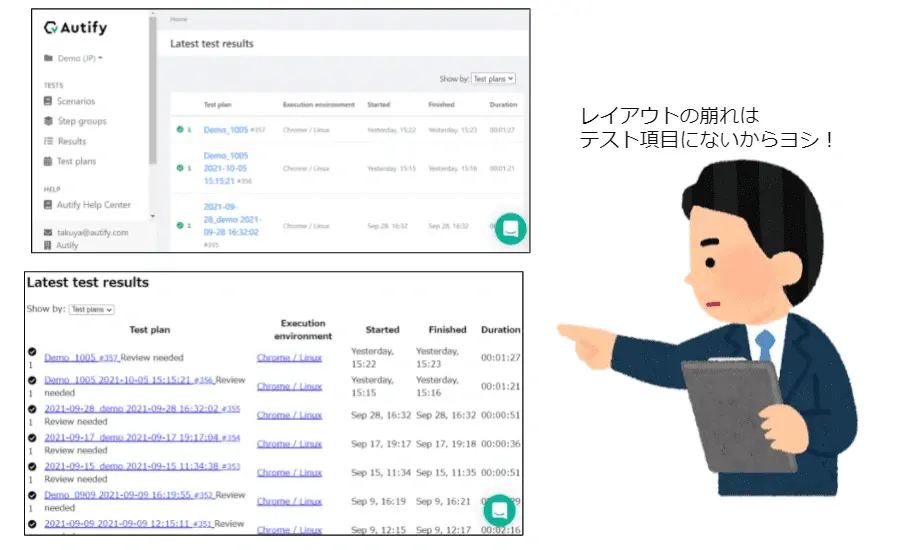Click Chrome / Linux link in the Sep 9, 16:19 row
The image size is (901, 550).
pos(290,501)
